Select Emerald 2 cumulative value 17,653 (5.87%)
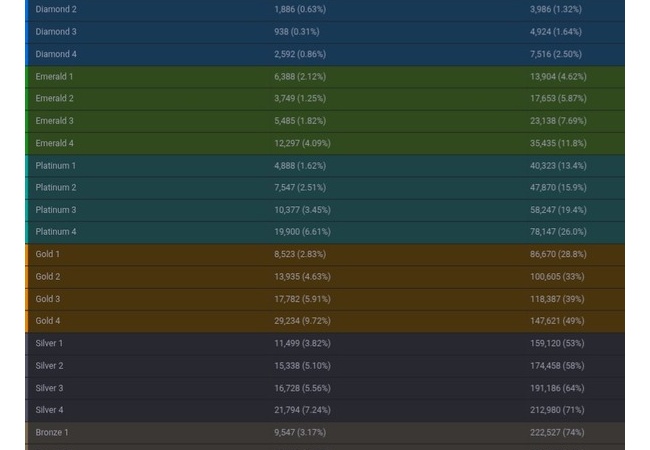Image resolution: width=650 pixels, height=450 pixels. pyautogui.click(x=557, y=99)
